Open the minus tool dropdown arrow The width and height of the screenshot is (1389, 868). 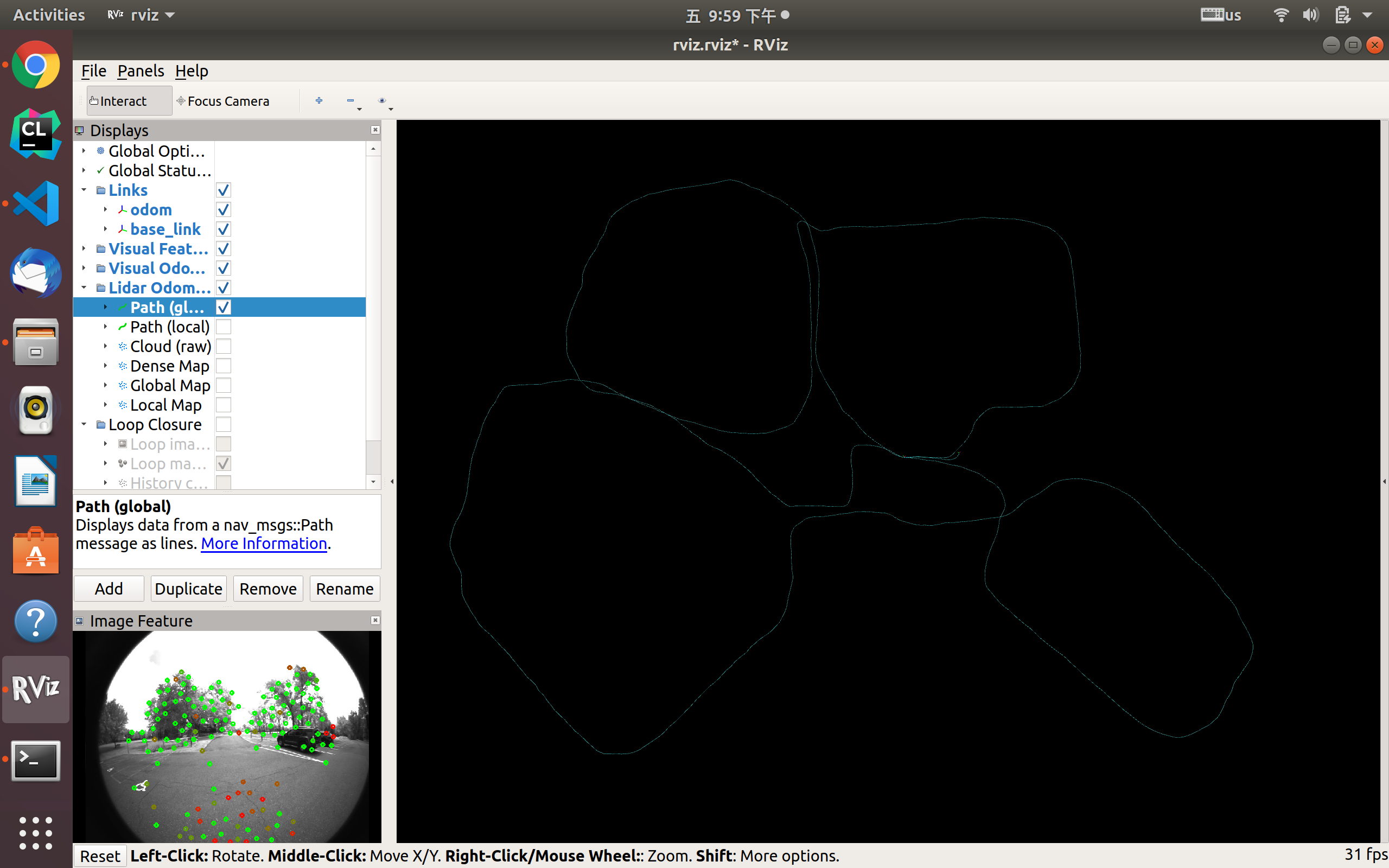point(360,109)
